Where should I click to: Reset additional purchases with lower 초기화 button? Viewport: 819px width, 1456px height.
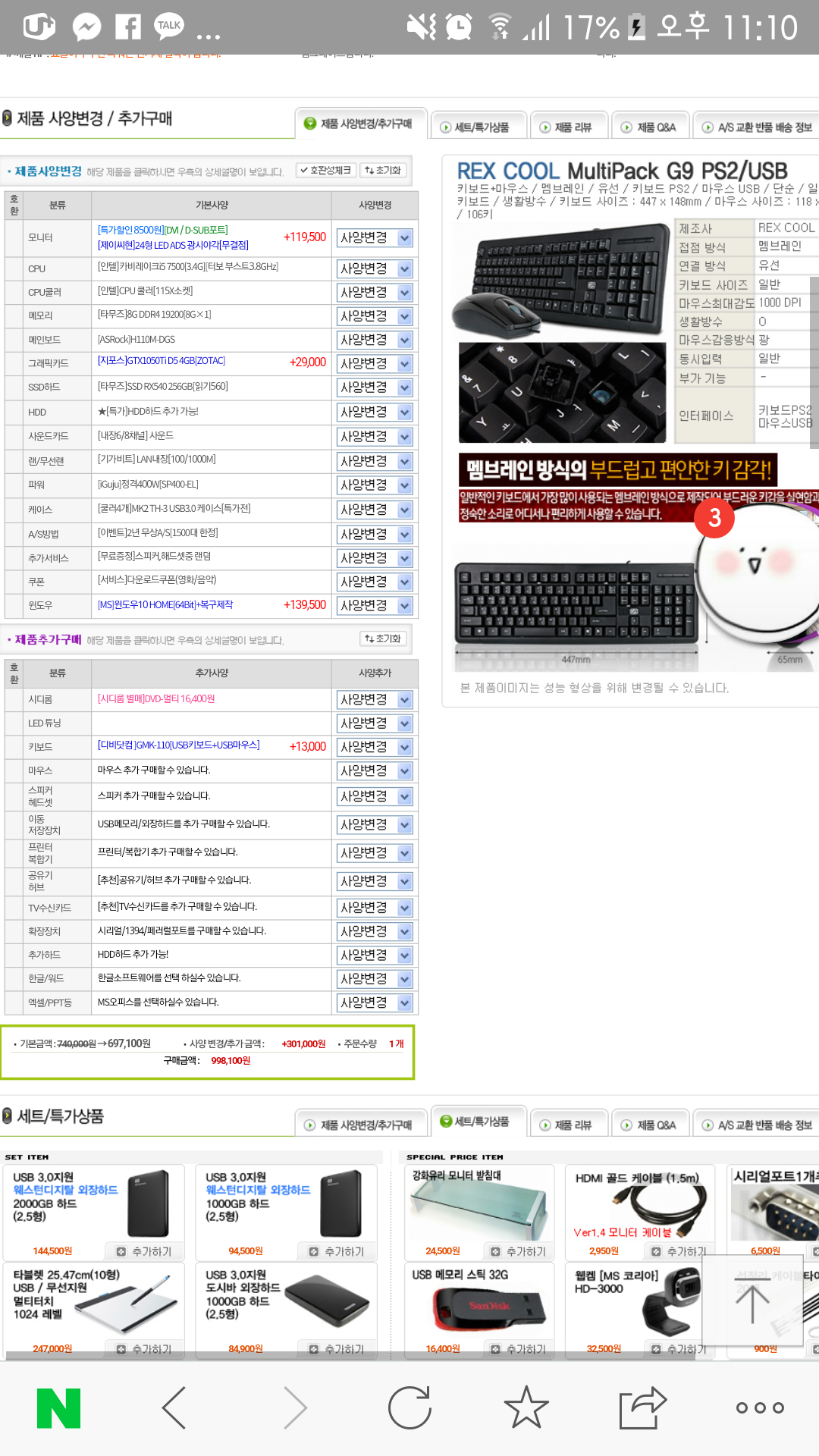(x=383, y=639)
